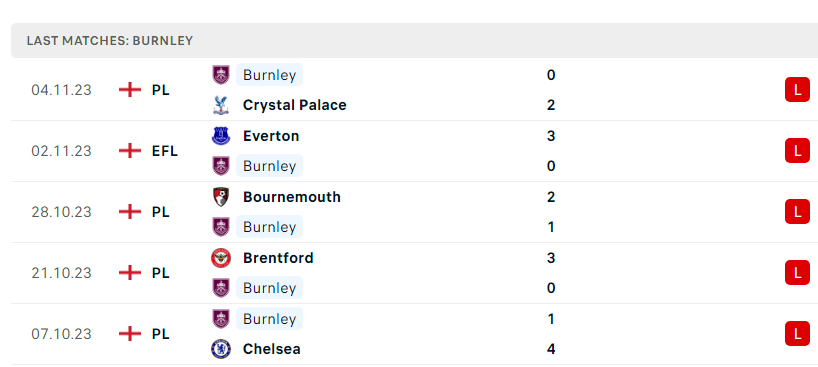Open the Bournemouth team link
This screenshot has width=818, height=367.
tap(292, 197)
